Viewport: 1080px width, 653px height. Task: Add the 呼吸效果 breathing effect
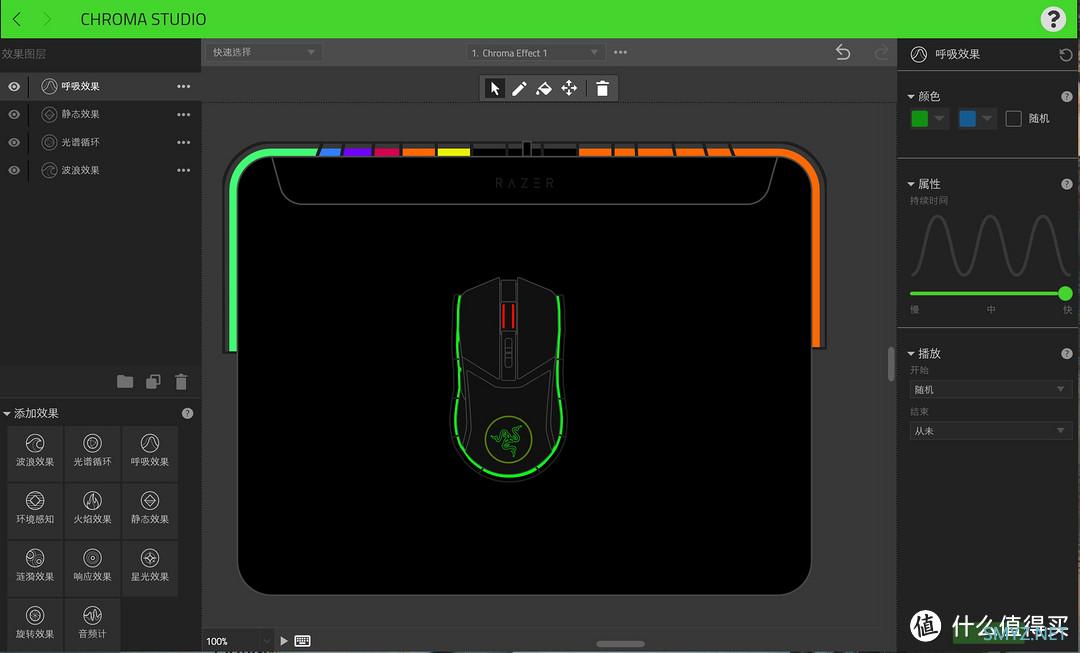pyautogui.click(x=149, y=451)
